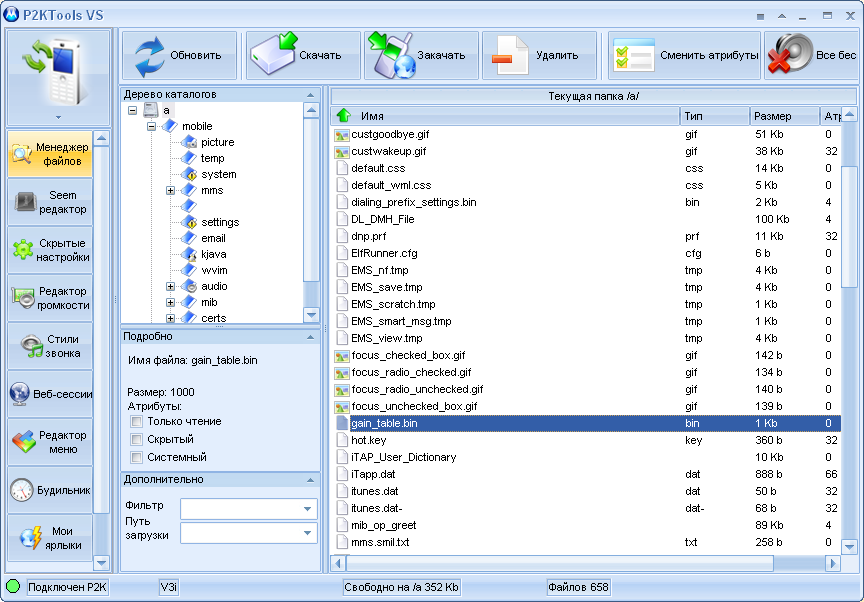This screenshot has width=864, height=602.
Task: Click the drive icon for root a
Action: (151, 110)
